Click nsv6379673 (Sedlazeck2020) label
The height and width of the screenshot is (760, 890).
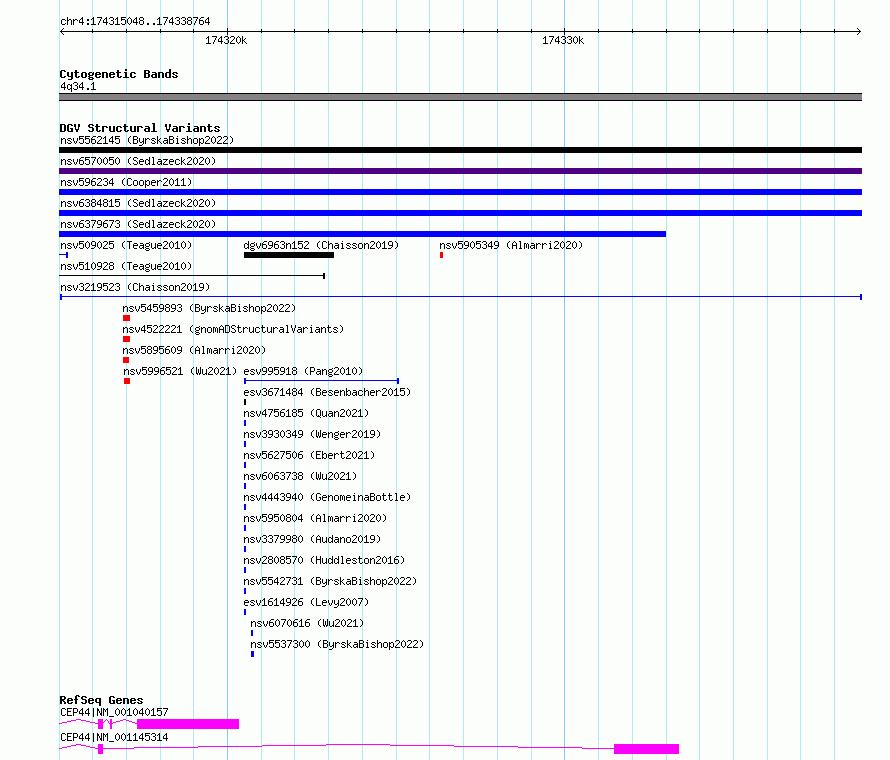tap(138, 224)
